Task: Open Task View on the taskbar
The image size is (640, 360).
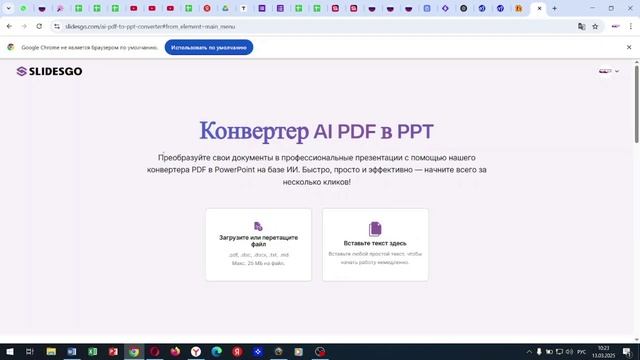Action: pyautogui.click(x=30, y=351)
